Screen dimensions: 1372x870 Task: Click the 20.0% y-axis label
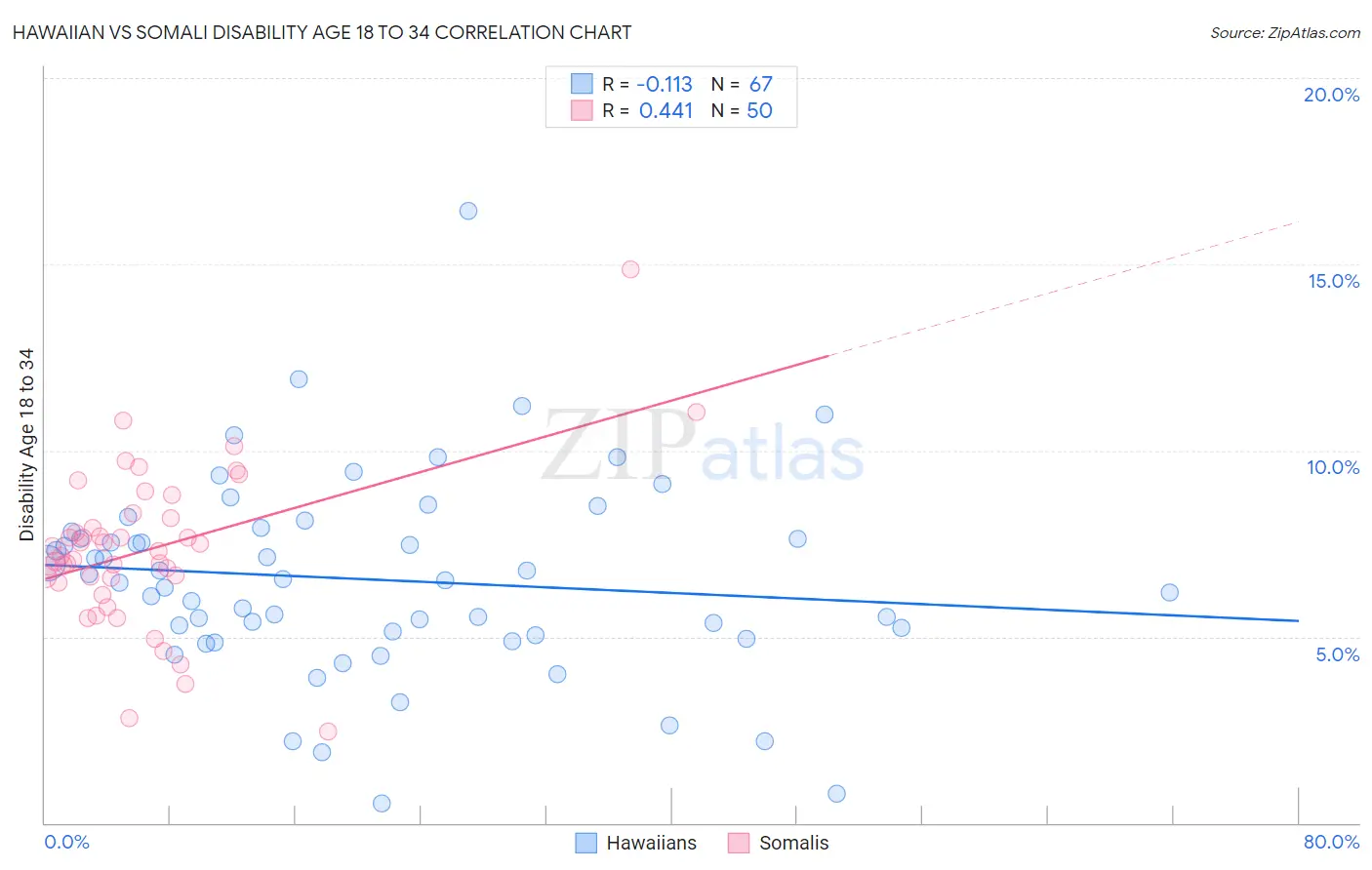1331,95
